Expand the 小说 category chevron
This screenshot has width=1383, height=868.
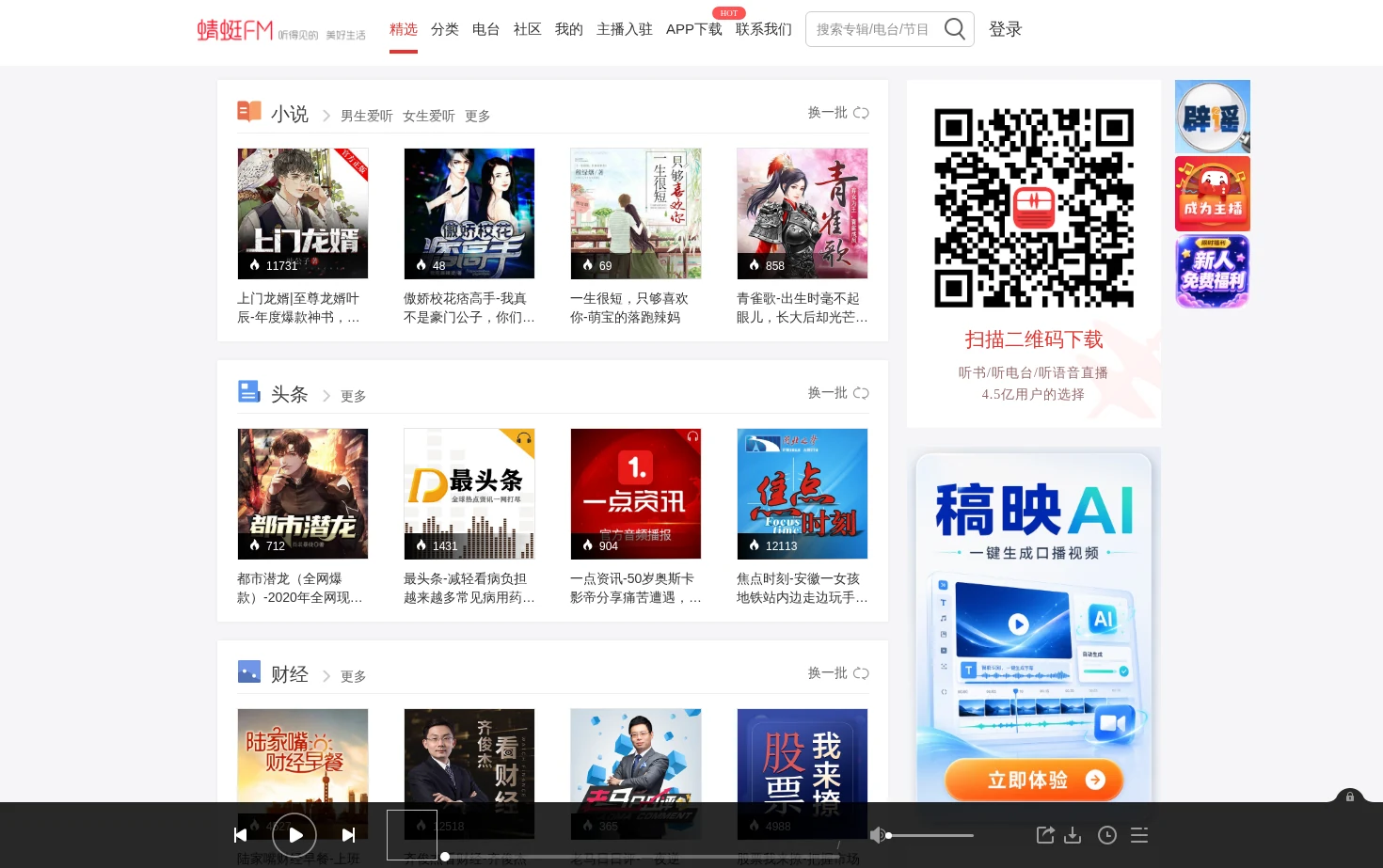click(326, 116)
